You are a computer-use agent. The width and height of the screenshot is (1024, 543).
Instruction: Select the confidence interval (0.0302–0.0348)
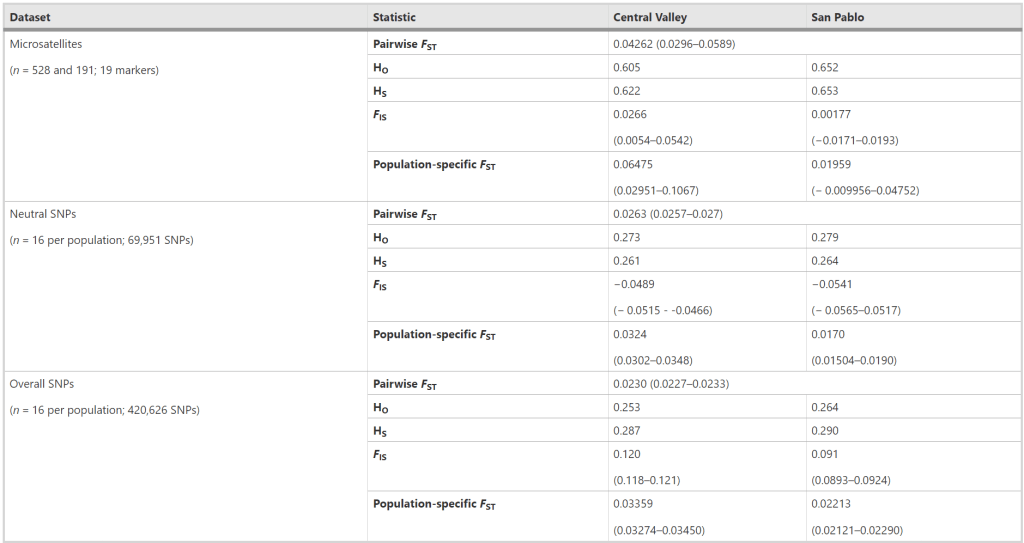pos(653,359)
